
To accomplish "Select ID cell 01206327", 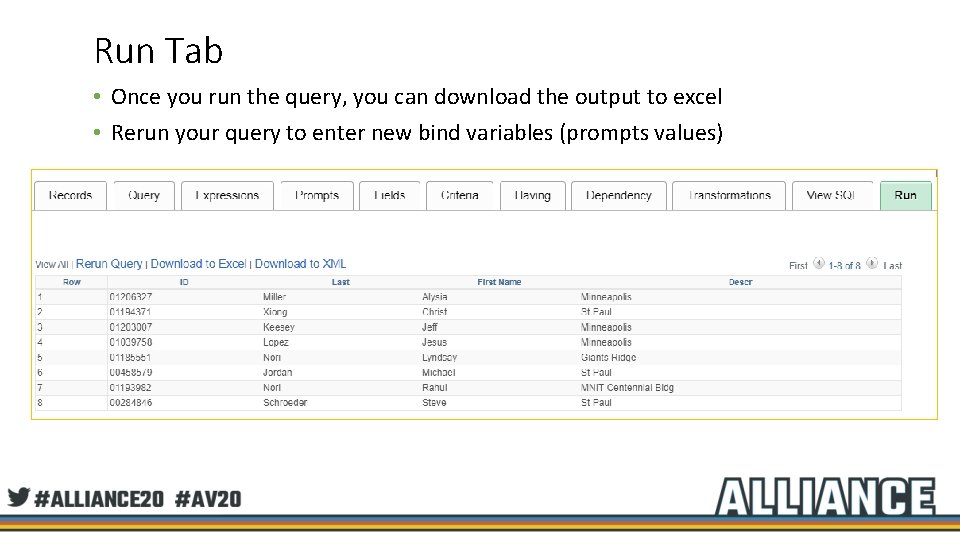I will coord(131,297).
